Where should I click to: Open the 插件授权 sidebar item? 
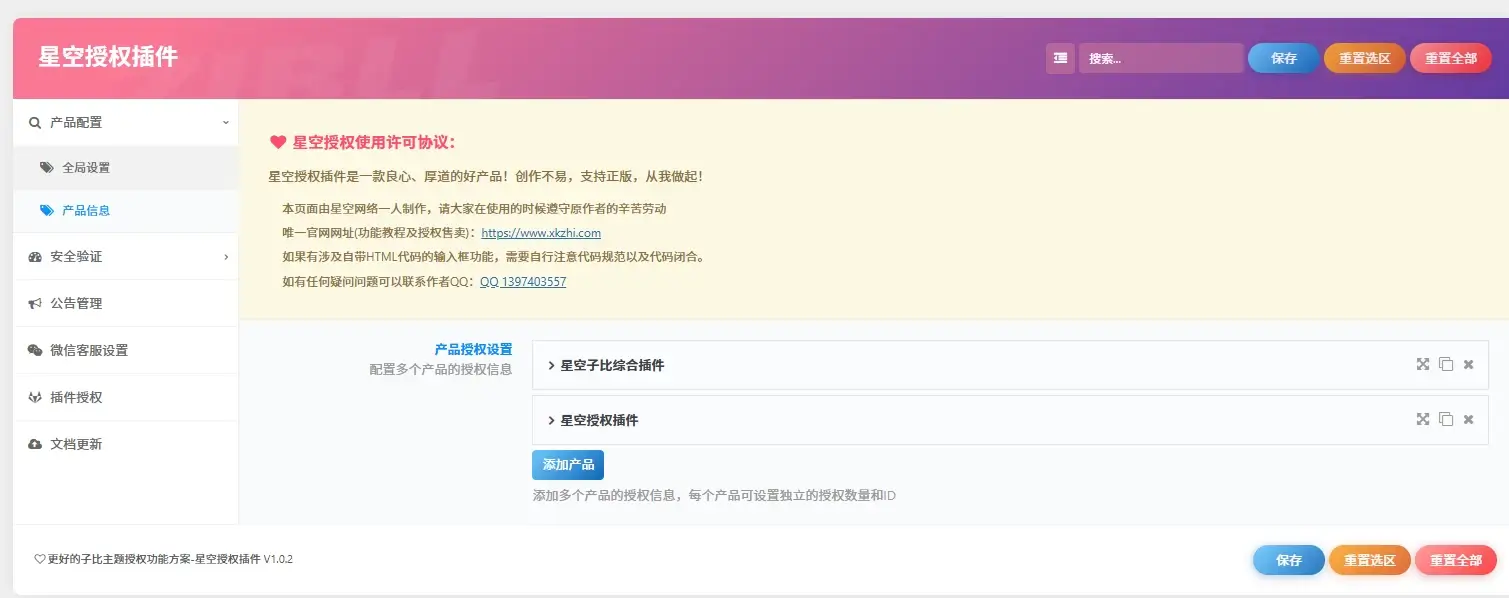77,397
